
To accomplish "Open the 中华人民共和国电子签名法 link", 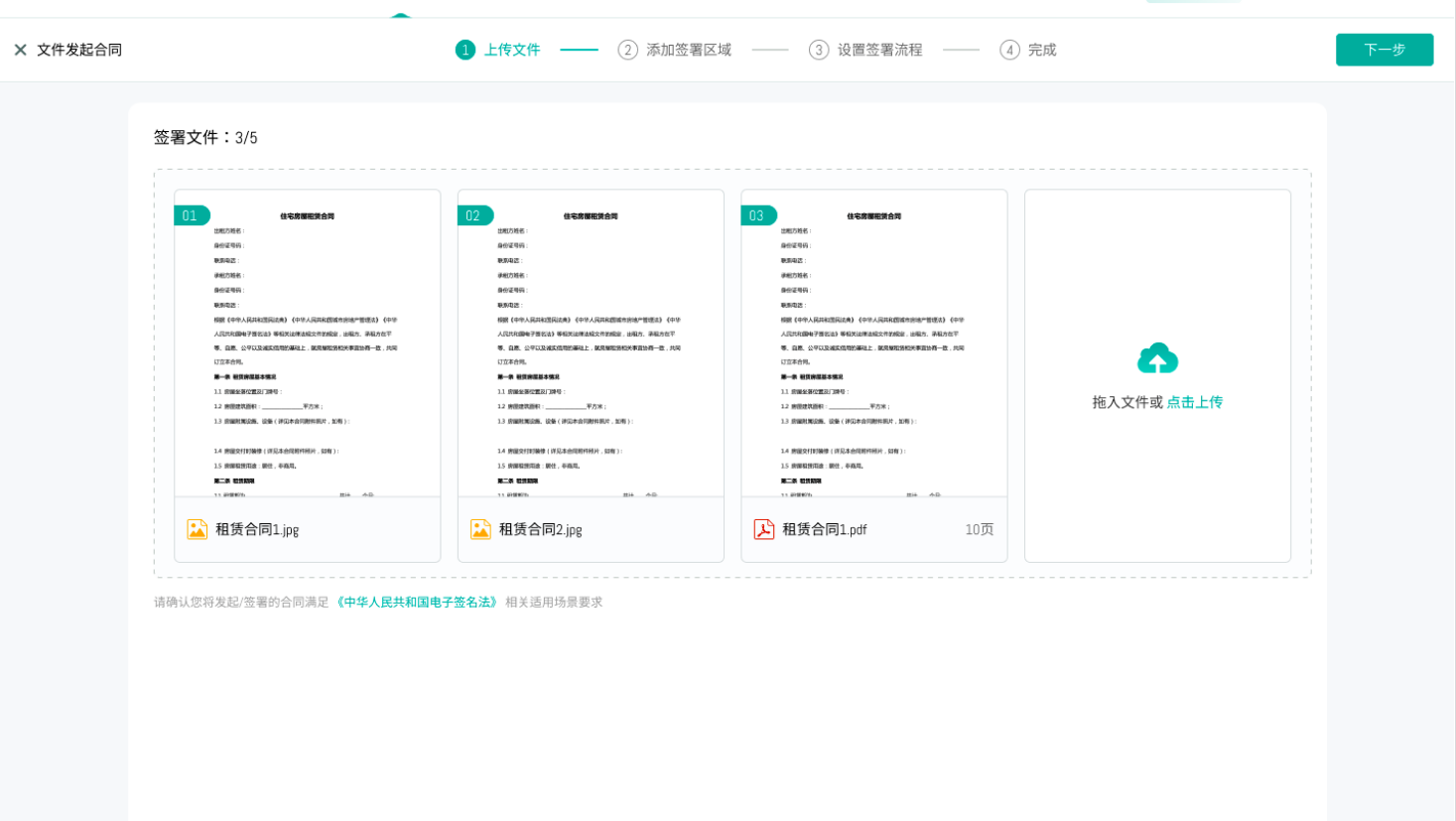I will click(x=417, y=602).
